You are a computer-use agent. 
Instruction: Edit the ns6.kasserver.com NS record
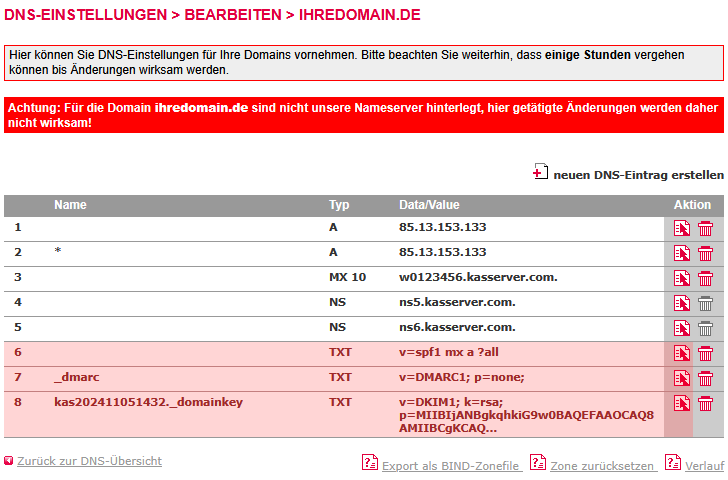coord(682,328)
